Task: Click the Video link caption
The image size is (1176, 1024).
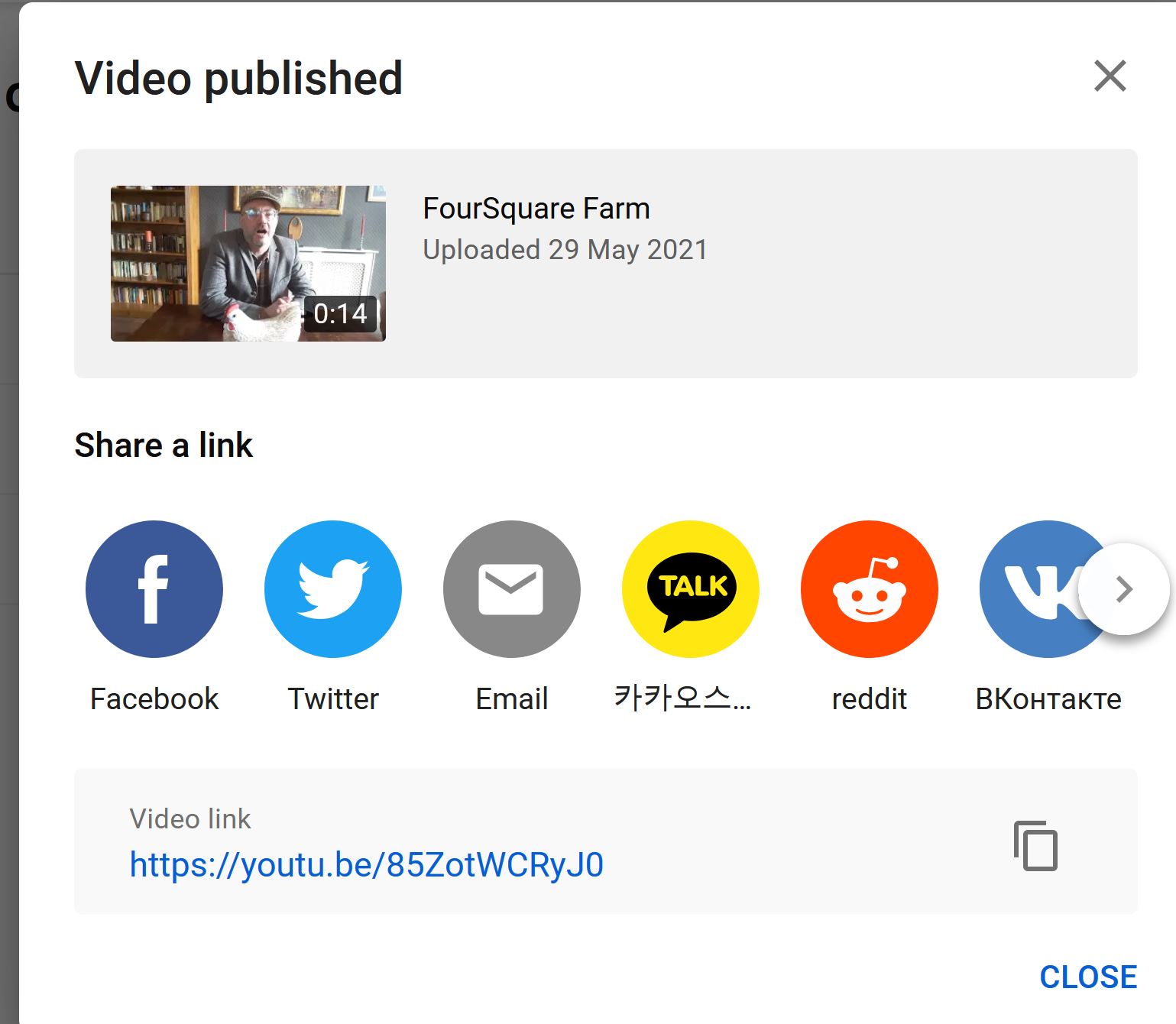Action: pyautogui.click(x=190, y=818)
